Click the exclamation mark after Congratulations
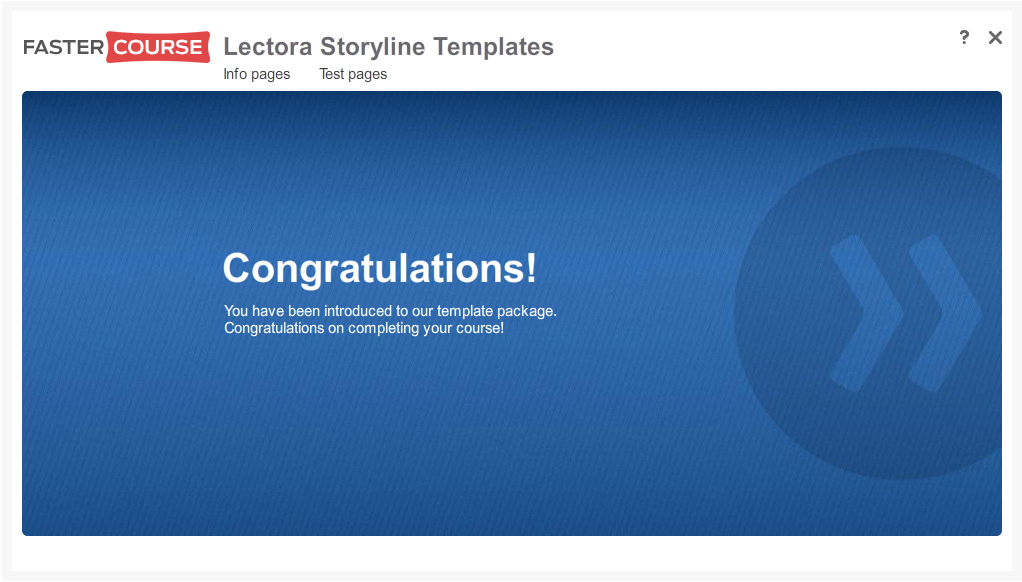 pyautogui.click(x=531, y=268)
